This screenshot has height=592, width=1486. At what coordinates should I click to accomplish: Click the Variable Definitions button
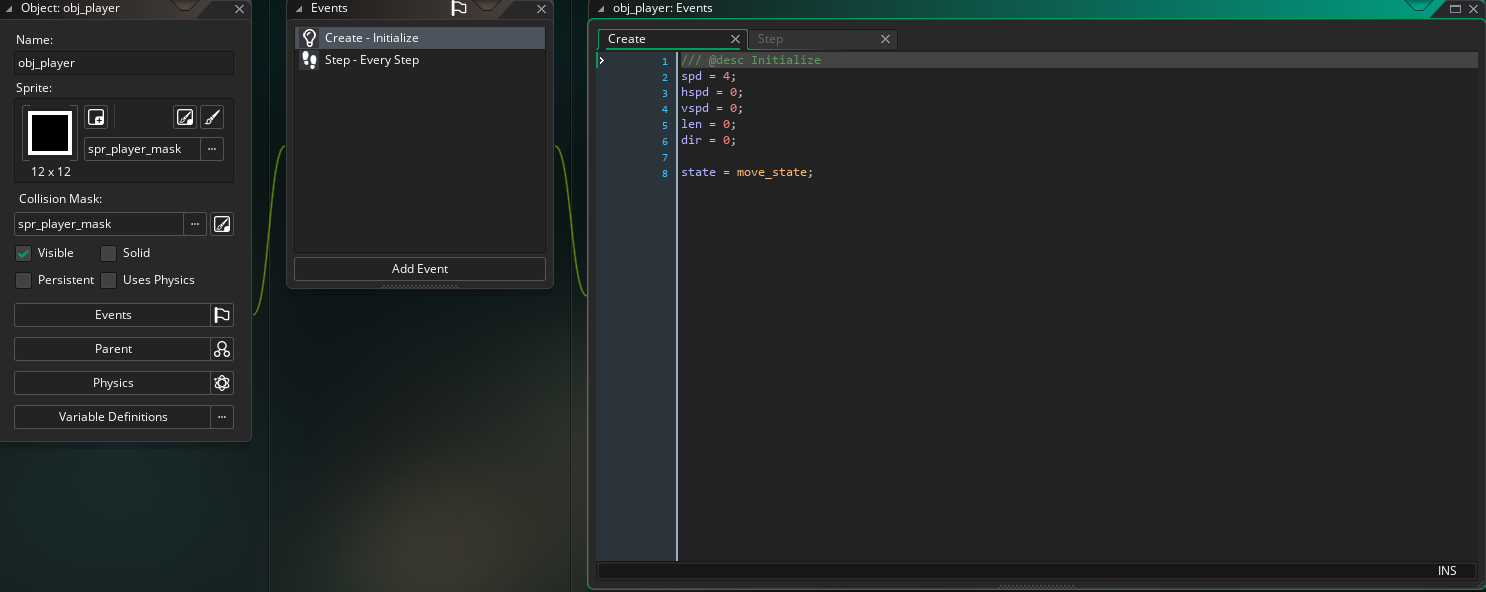[x=112, y=417]
